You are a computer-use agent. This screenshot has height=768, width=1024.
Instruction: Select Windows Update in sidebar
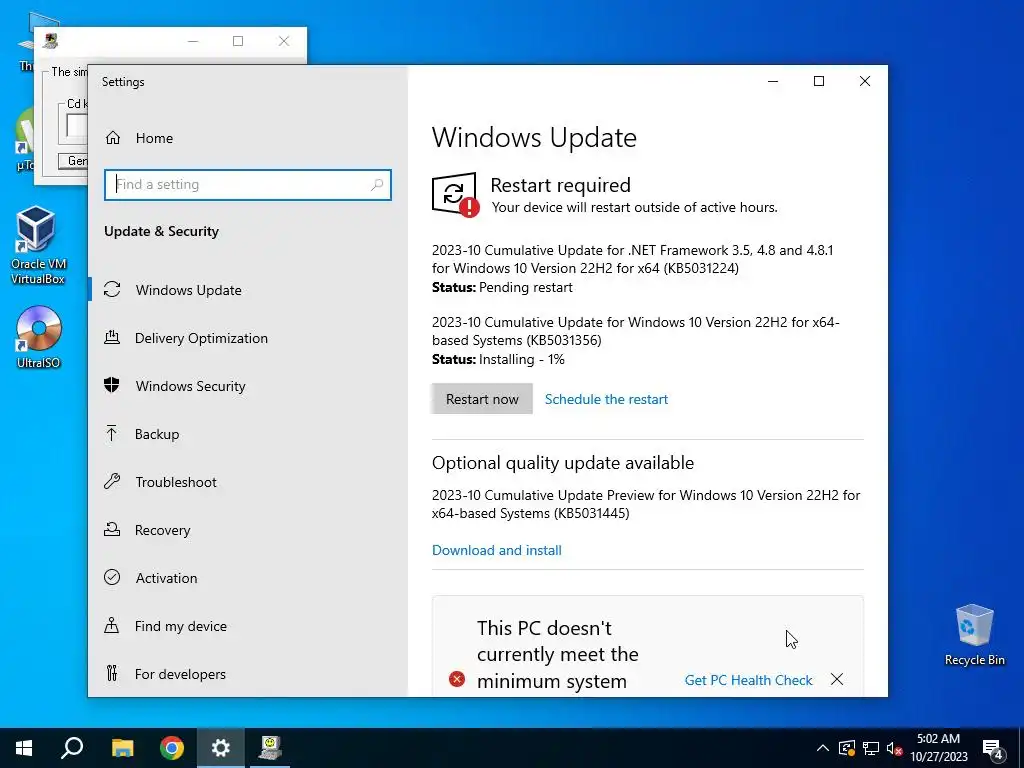click(x=248, y=290)
